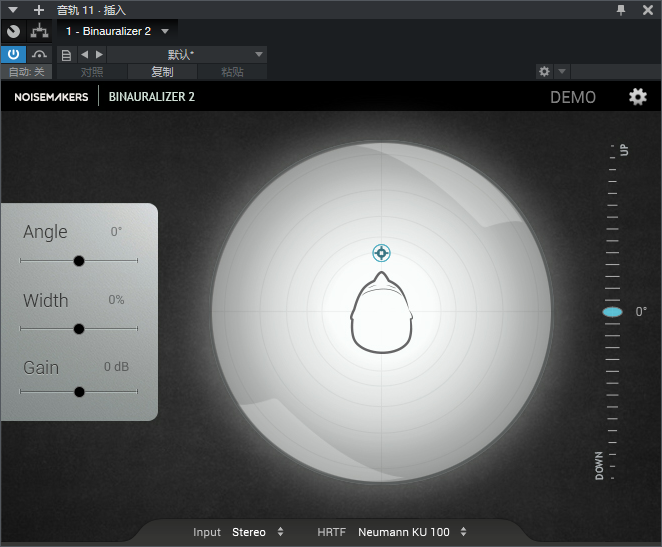Open the Input Stereo selector
The height and width of the screenshot is (547, 662).
pos(249,532)
